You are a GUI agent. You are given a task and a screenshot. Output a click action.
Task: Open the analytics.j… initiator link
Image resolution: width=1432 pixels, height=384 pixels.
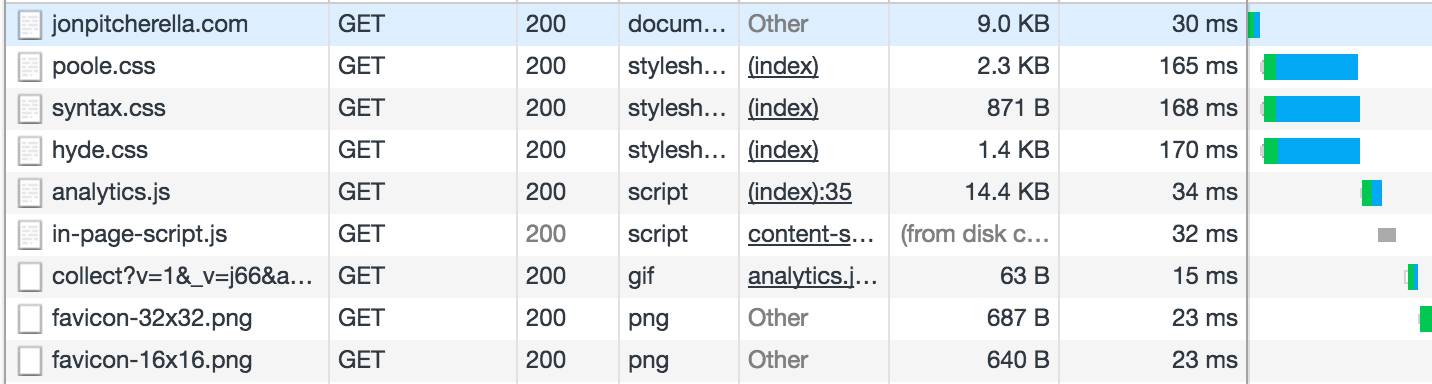(x=812, y=277)
